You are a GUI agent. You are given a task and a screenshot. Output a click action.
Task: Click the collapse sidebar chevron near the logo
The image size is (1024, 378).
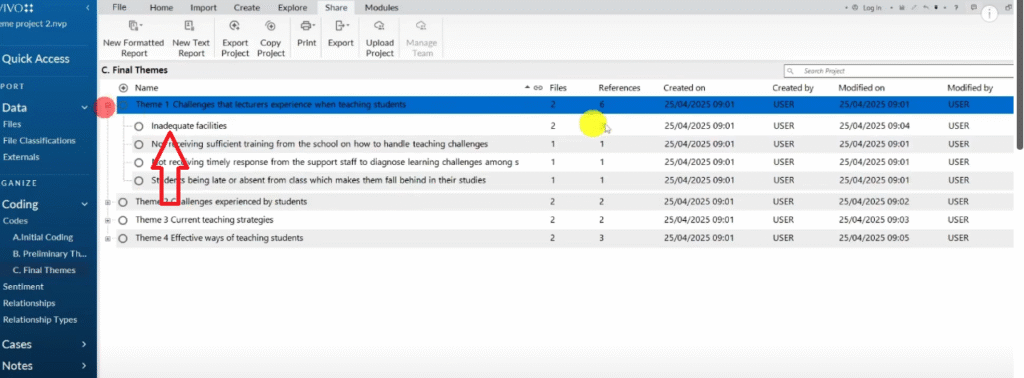[88, 8]
